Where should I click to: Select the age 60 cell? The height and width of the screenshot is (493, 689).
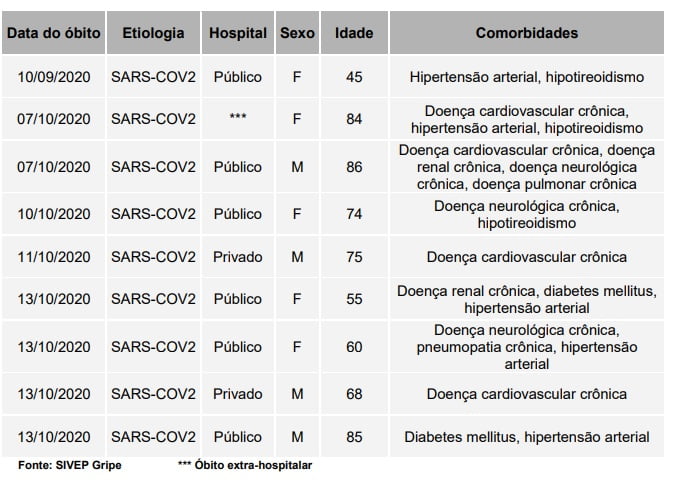(354, 347)
